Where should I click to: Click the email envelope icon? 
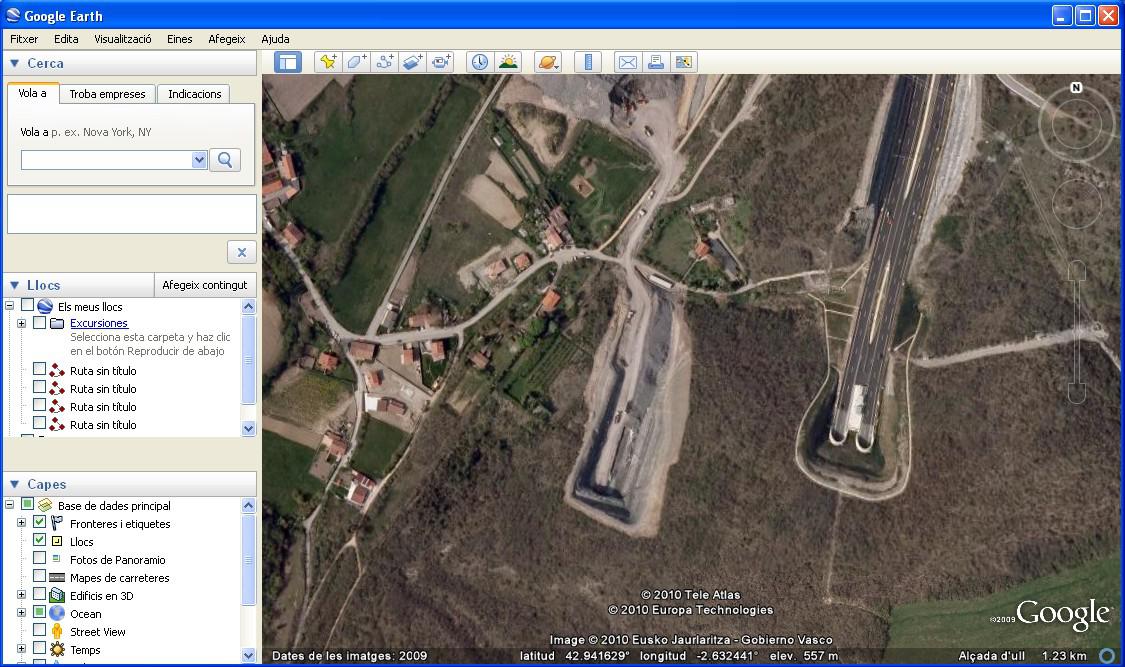point(627,62)
